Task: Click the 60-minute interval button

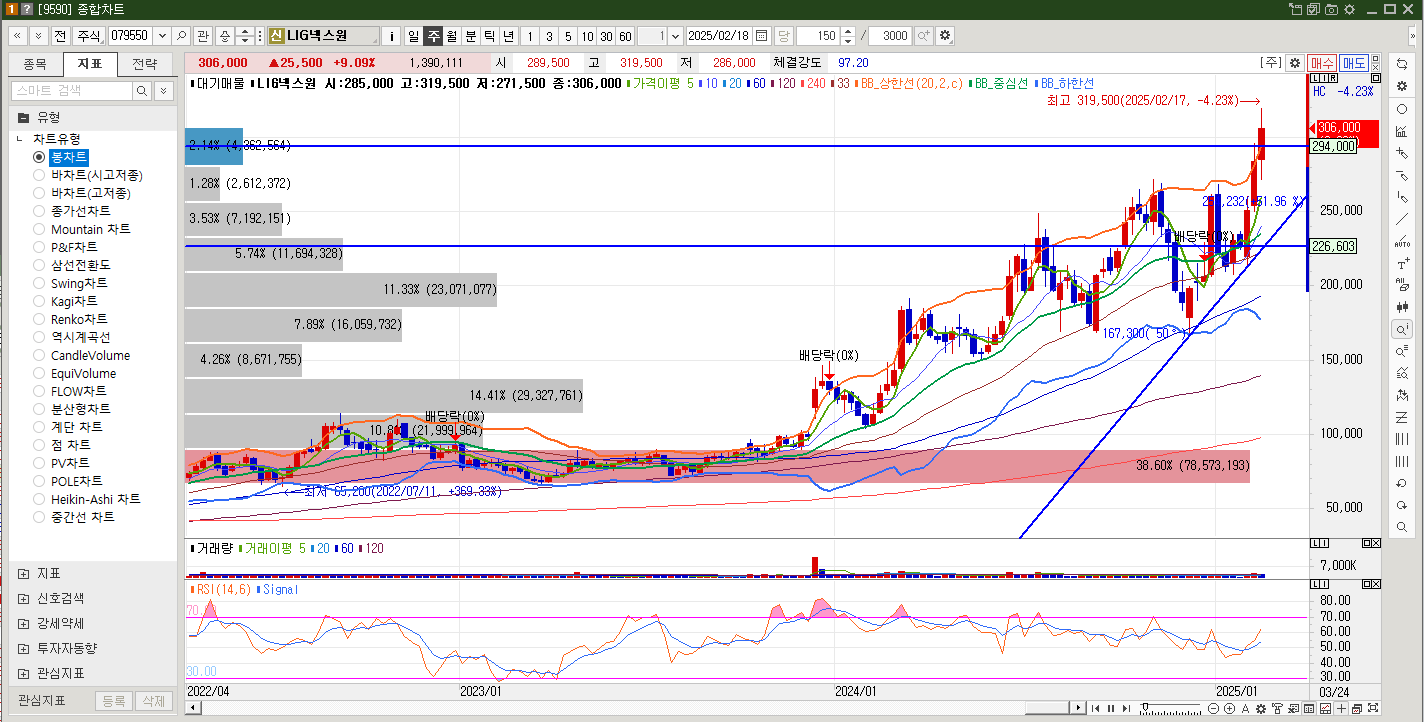Action: pyautogui.click(x=625, y=35)
